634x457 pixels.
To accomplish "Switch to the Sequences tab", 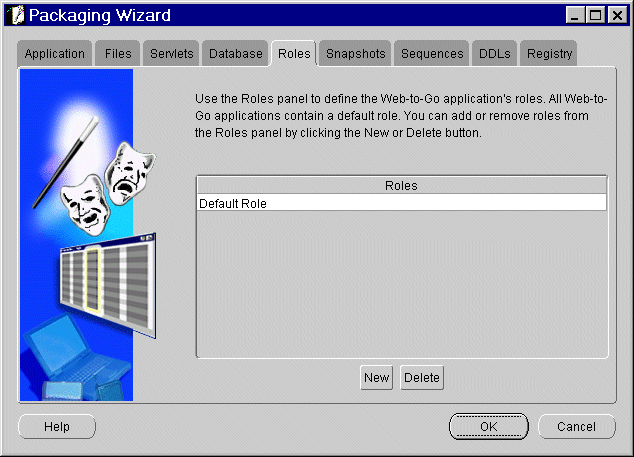I will pos(432,53).
